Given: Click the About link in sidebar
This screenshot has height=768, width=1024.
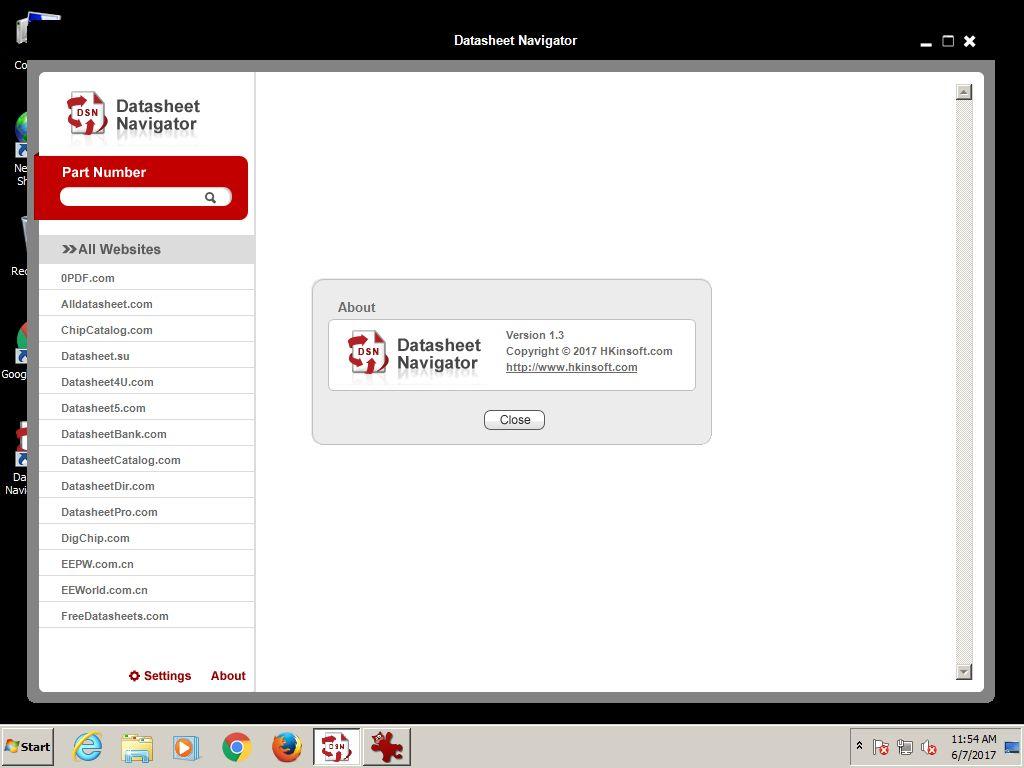Looking at the screenshot, I should click(228, 676).
